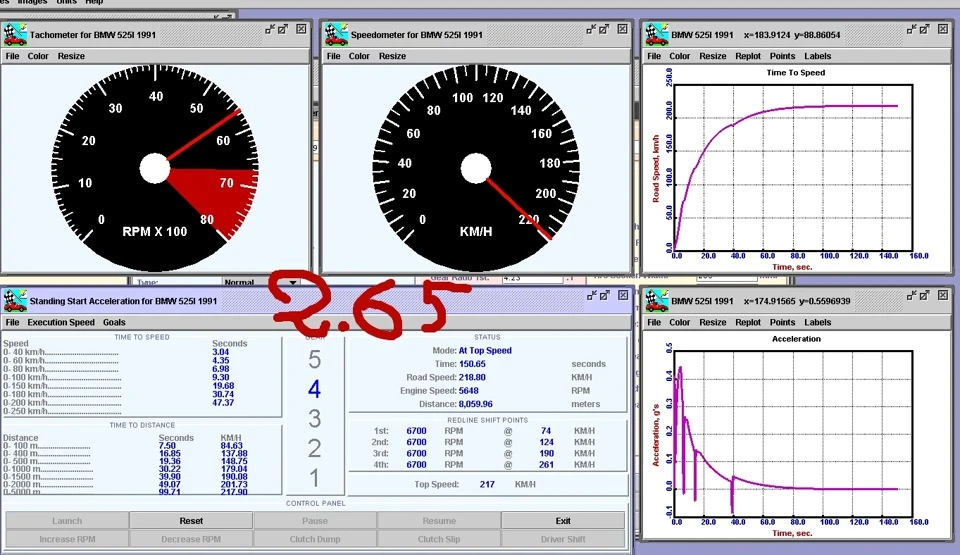Iconify the Speedometer window
The height and width of the screenshot is (555, 960).
pyautogui.click(x=591, y=29)
